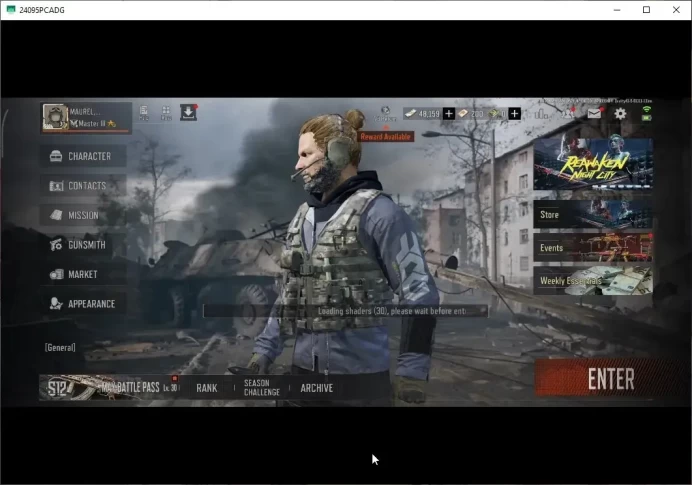Open the friends icon with red dot
Image resolution: width=692 pixels, height=485 pixels.
(x=568, y=113)
